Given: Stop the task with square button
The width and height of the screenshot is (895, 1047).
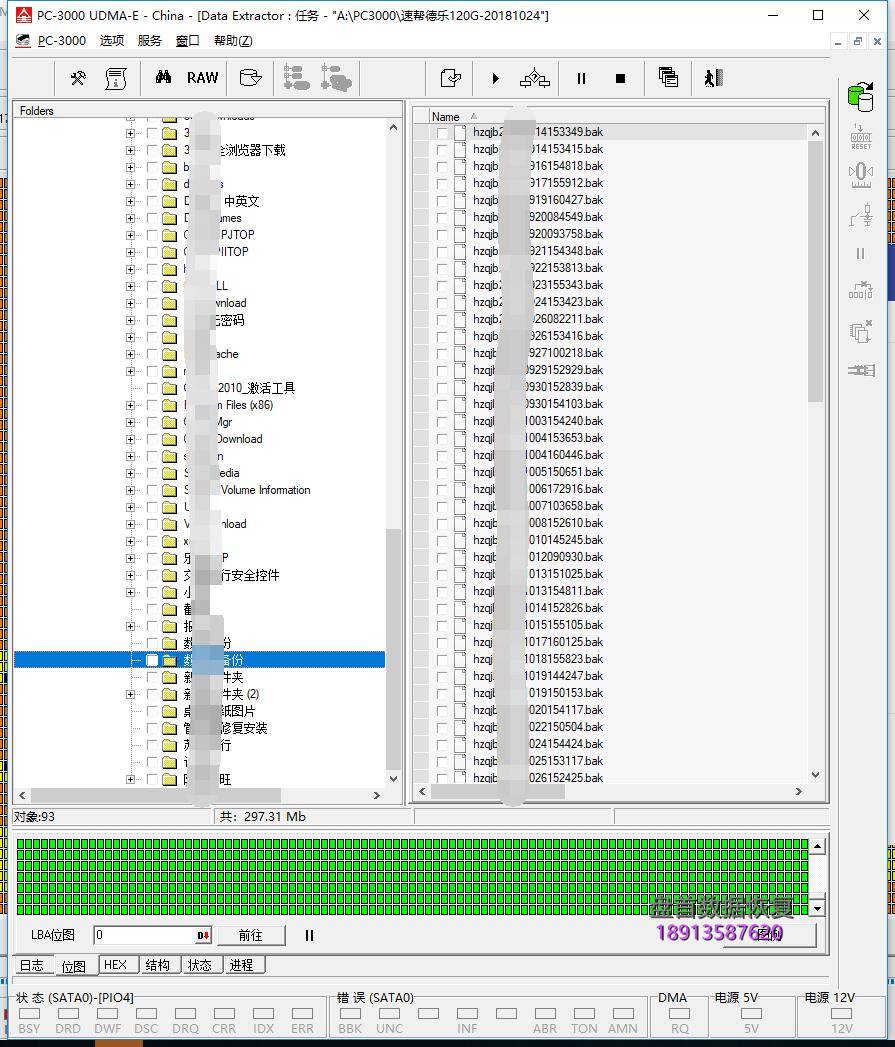Looking at the screenshot, I should coord(620,78).
